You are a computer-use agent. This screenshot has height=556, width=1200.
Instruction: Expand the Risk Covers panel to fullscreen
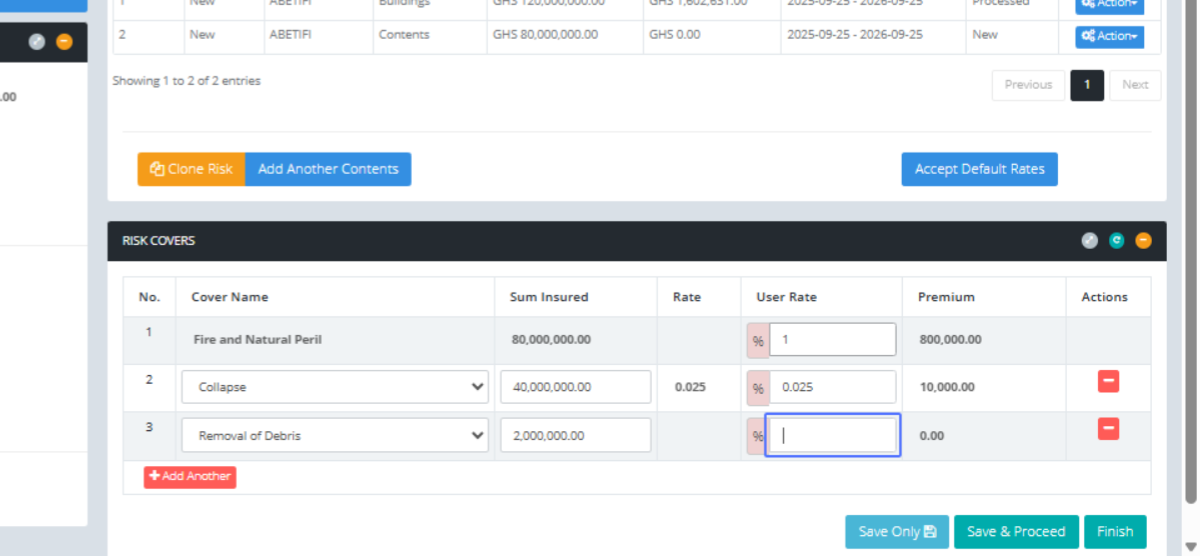pos(1090,241)
